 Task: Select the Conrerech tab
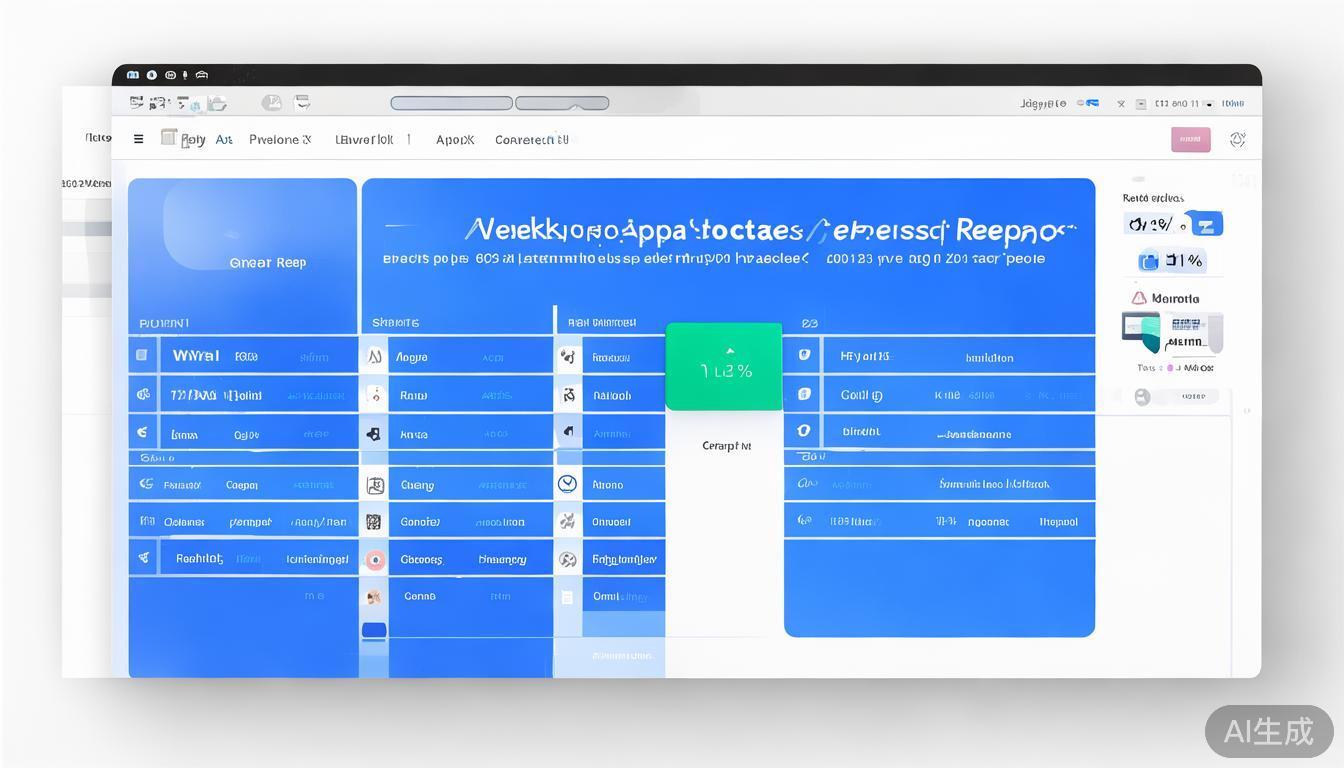[x=531, y=140]
